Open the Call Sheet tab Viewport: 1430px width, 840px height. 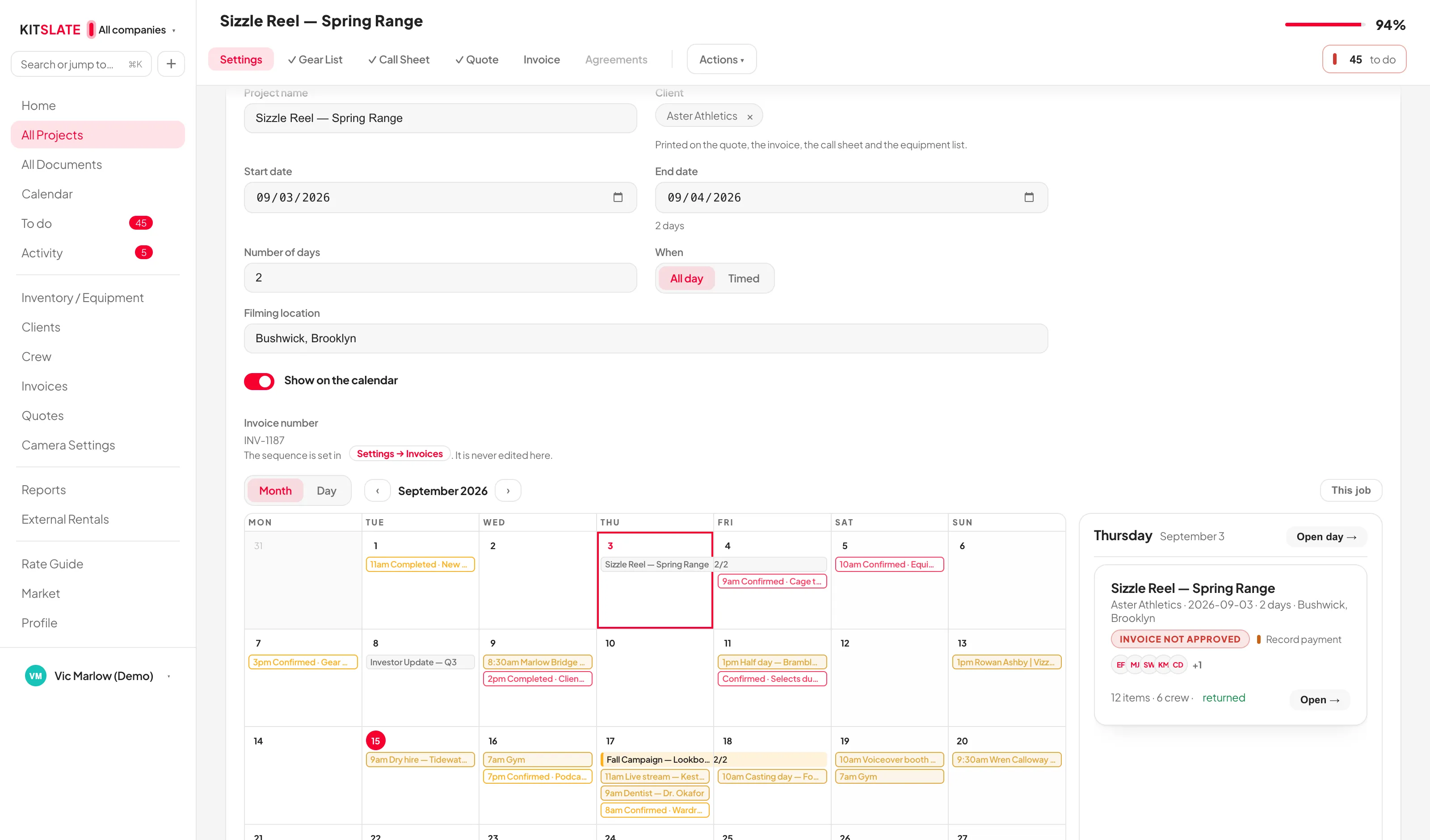click(399, 59)
